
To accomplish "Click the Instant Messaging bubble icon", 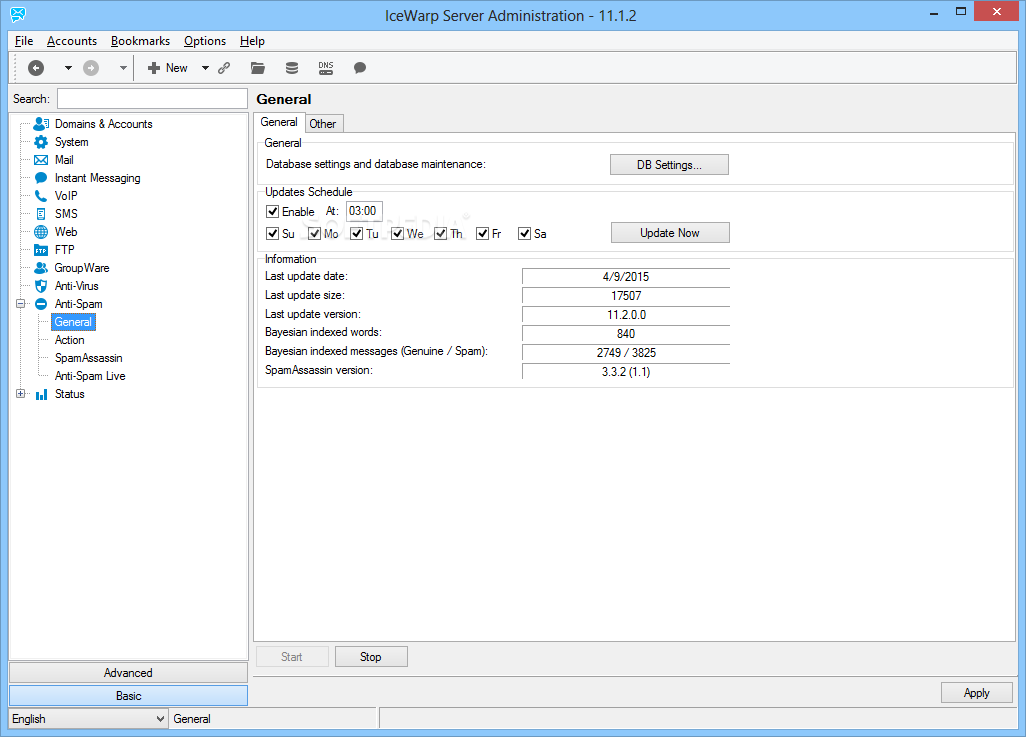I will click(x=41, y=178).
